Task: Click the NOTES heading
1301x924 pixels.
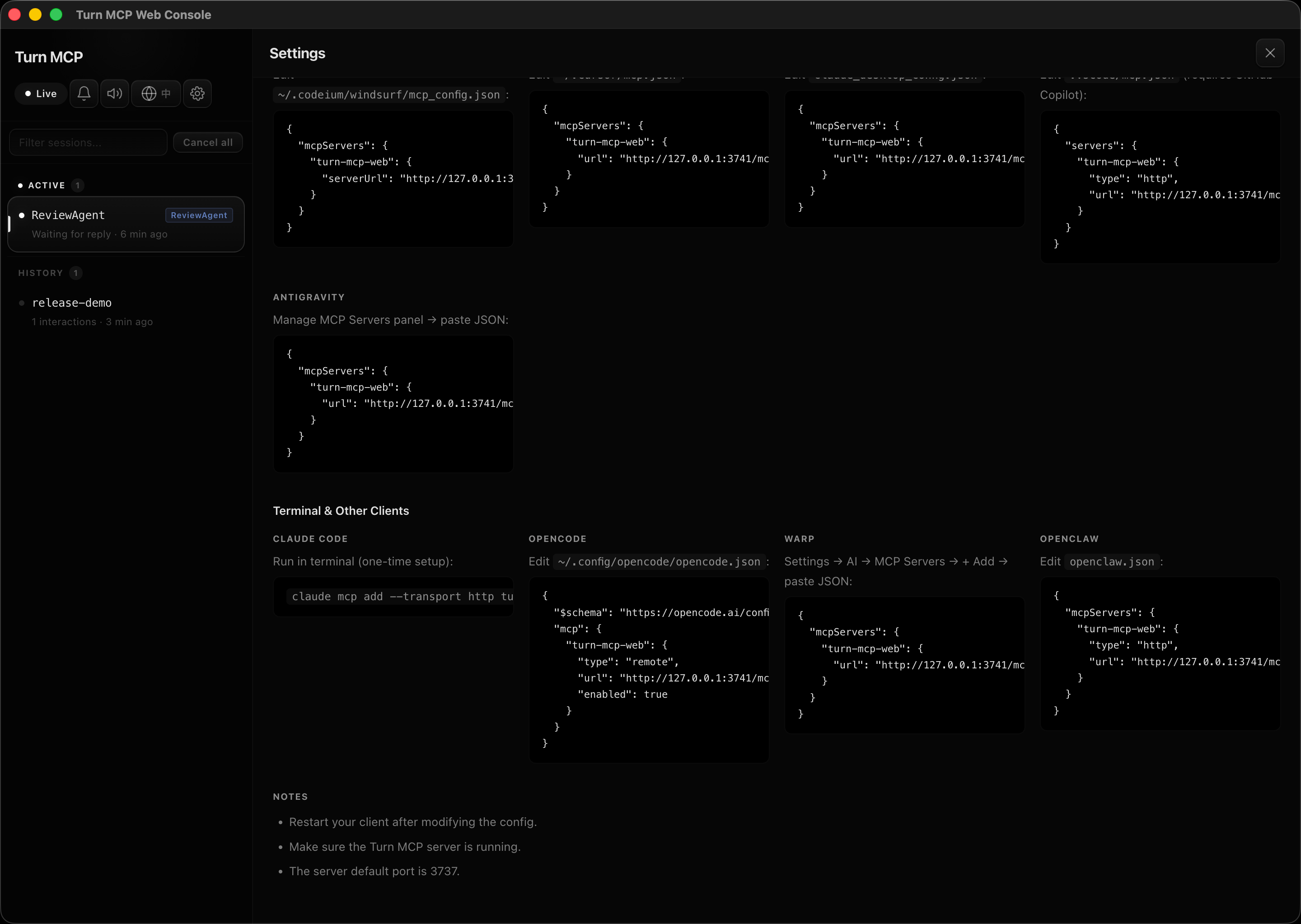Action: pos(290,797)
